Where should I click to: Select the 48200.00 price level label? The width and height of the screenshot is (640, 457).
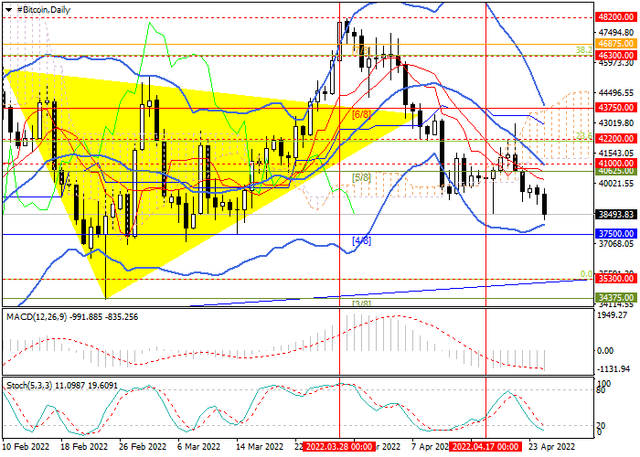(616, 18)
